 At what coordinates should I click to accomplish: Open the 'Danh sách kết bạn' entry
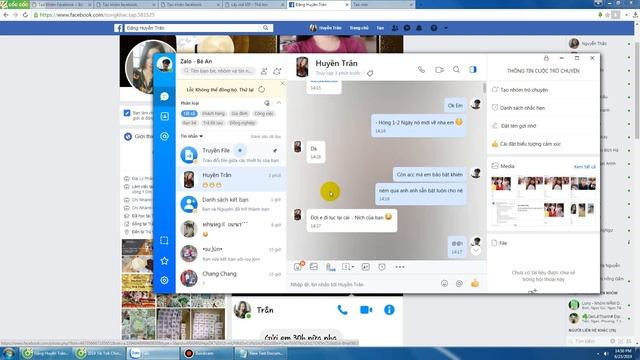pyautogui.click(x=231, y=204)
